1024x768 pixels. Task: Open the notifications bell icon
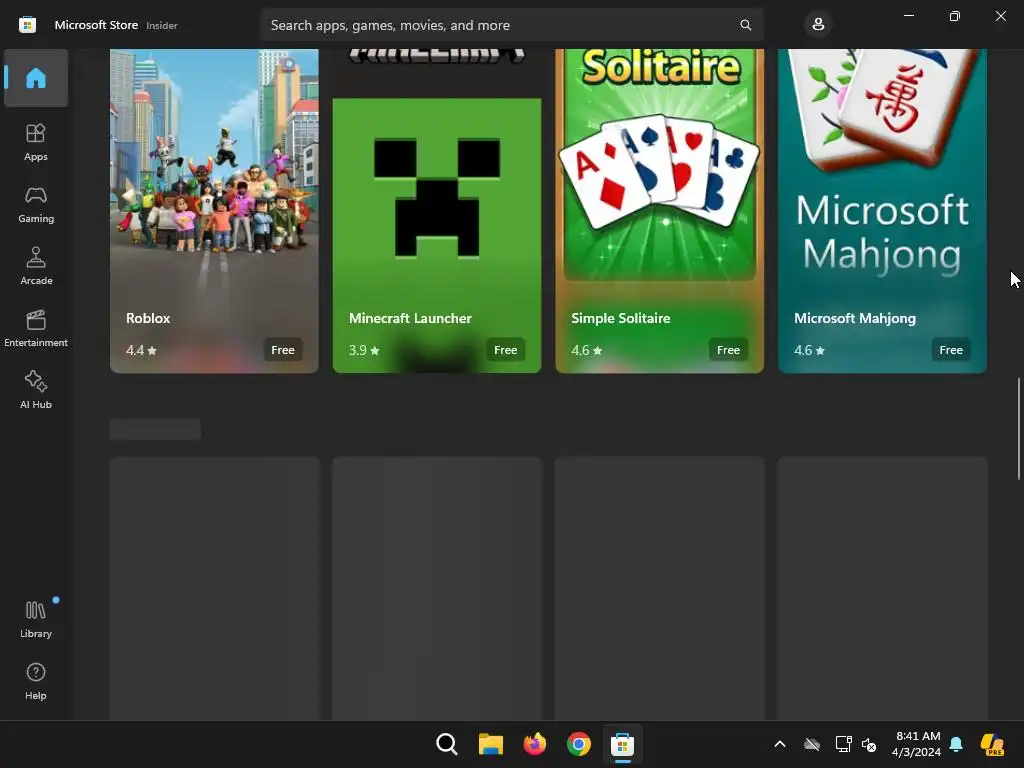[x=956, y=744]
